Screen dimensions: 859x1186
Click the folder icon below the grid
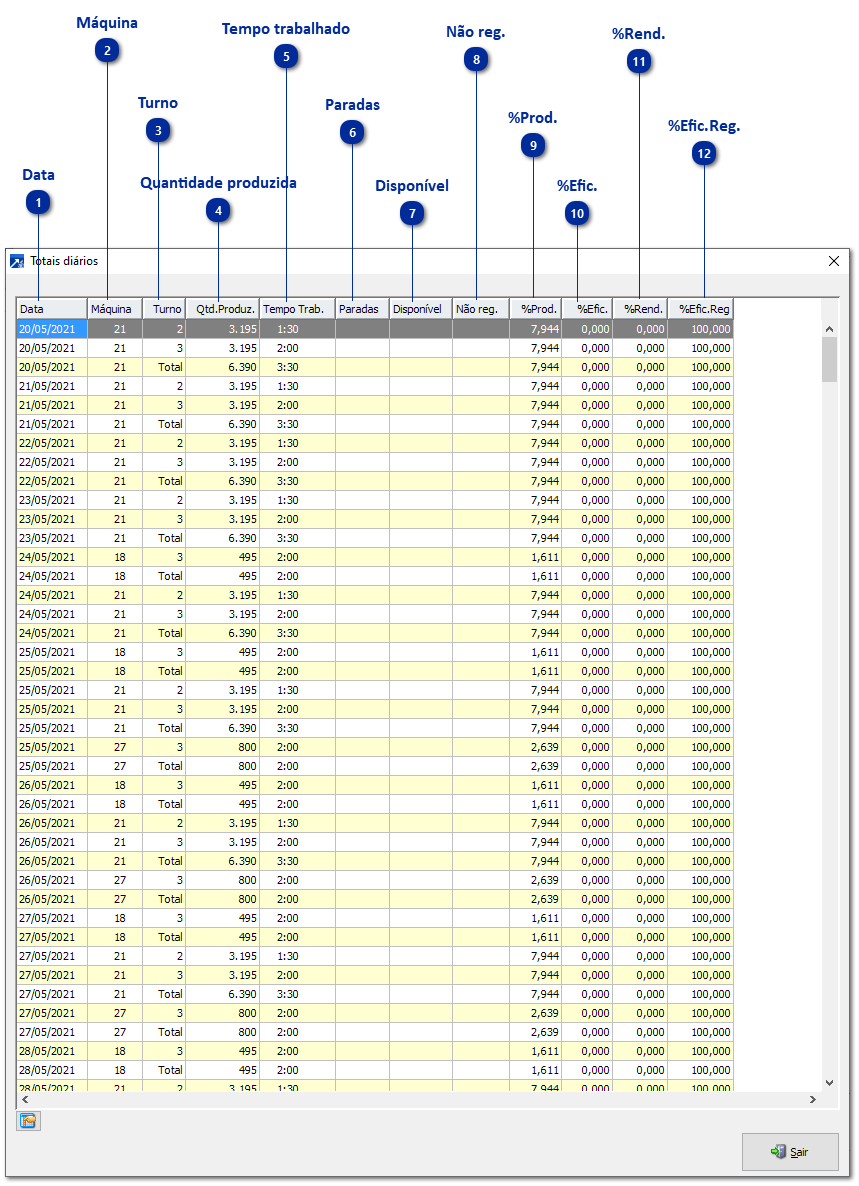point(28,1121)
